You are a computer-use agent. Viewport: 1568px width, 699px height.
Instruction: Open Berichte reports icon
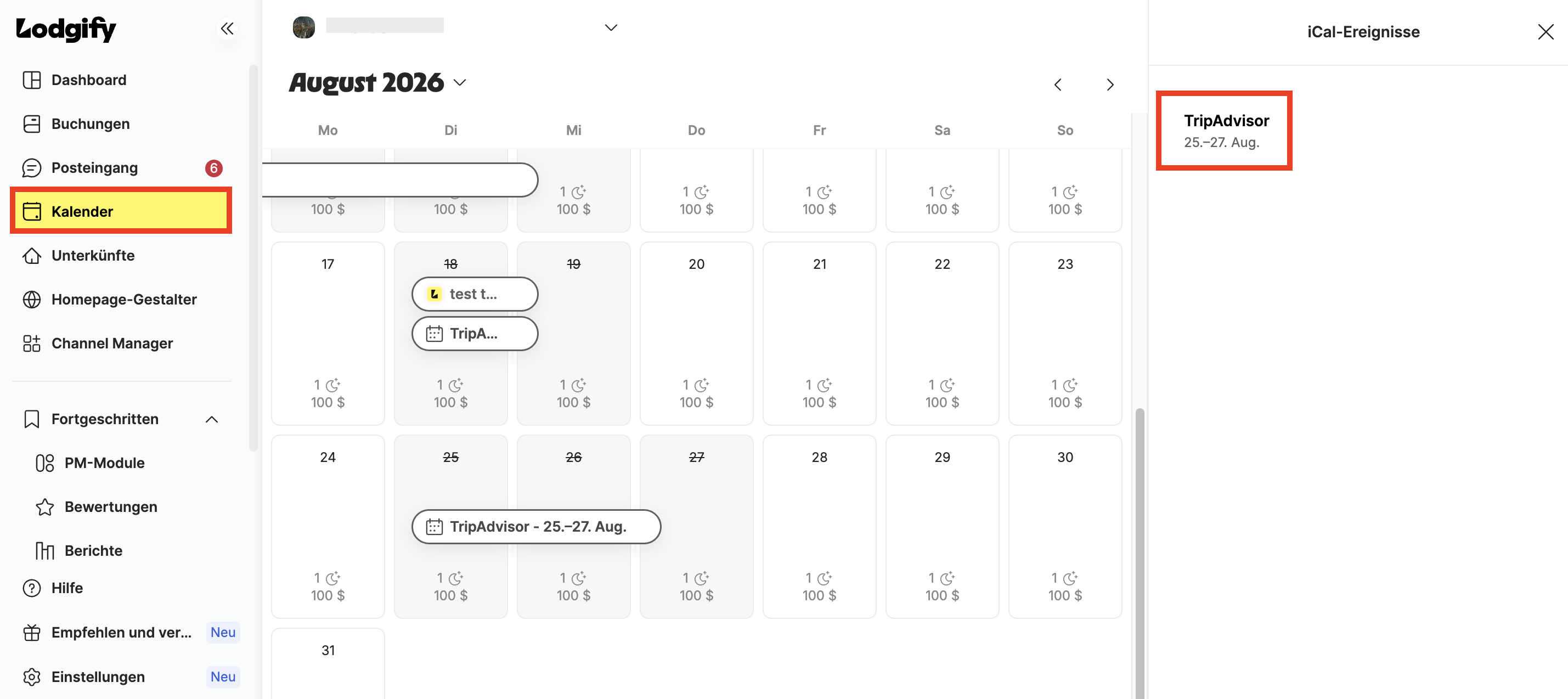tap(45, 550)
